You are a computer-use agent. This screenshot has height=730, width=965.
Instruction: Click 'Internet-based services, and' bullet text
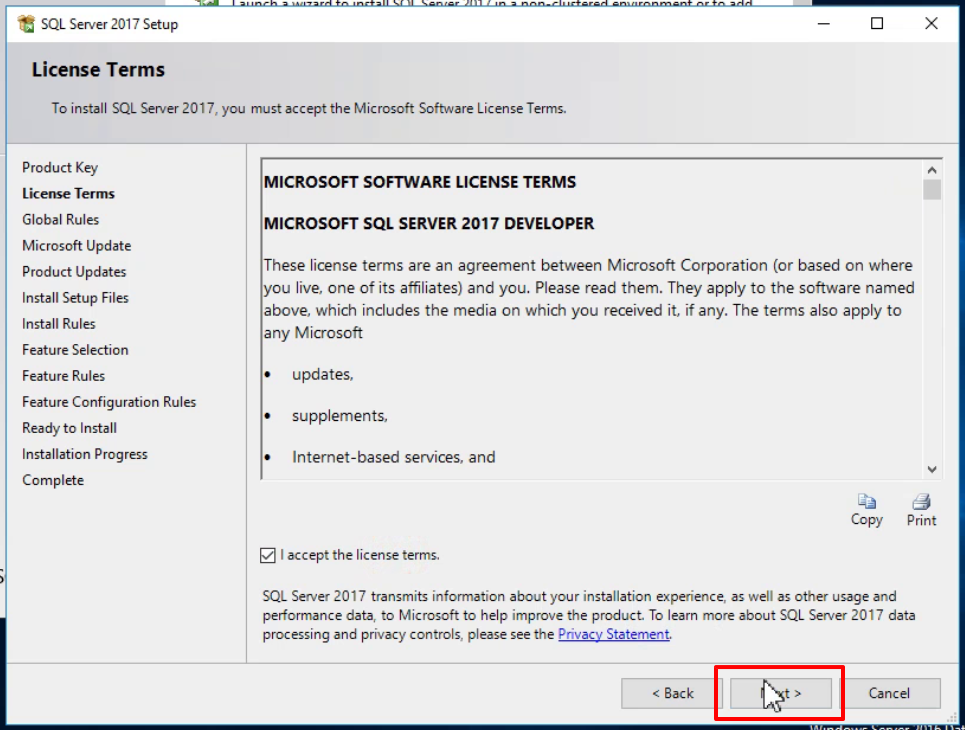pyautogui.click(x=394, y=457)
